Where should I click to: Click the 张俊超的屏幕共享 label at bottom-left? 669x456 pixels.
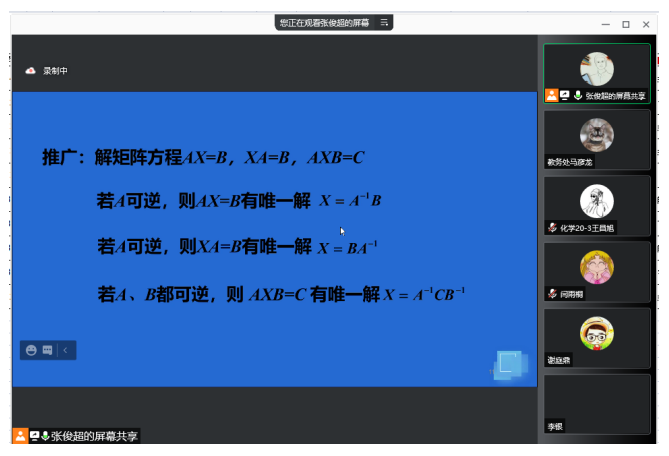[95, 436]
